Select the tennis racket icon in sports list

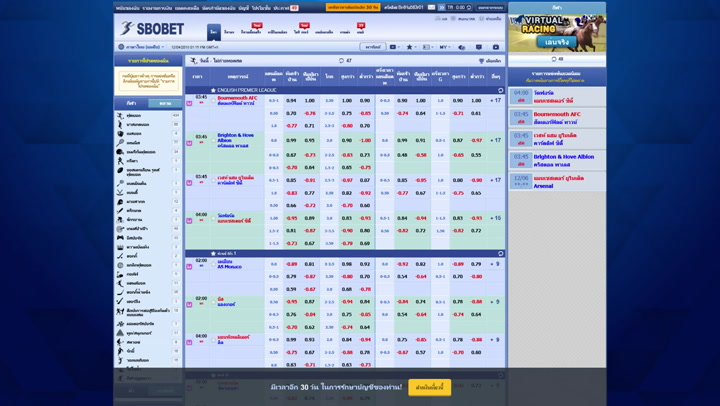[120, 142]
